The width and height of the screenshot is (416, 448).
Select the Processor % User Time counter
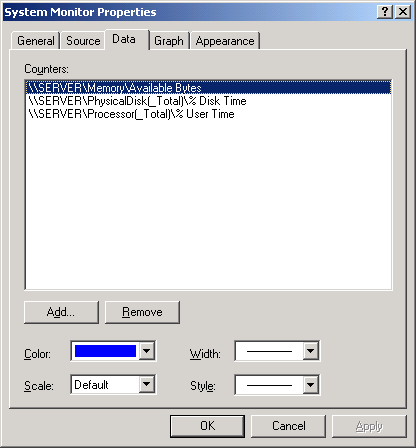pyautogui.click(x=208, y=114)
